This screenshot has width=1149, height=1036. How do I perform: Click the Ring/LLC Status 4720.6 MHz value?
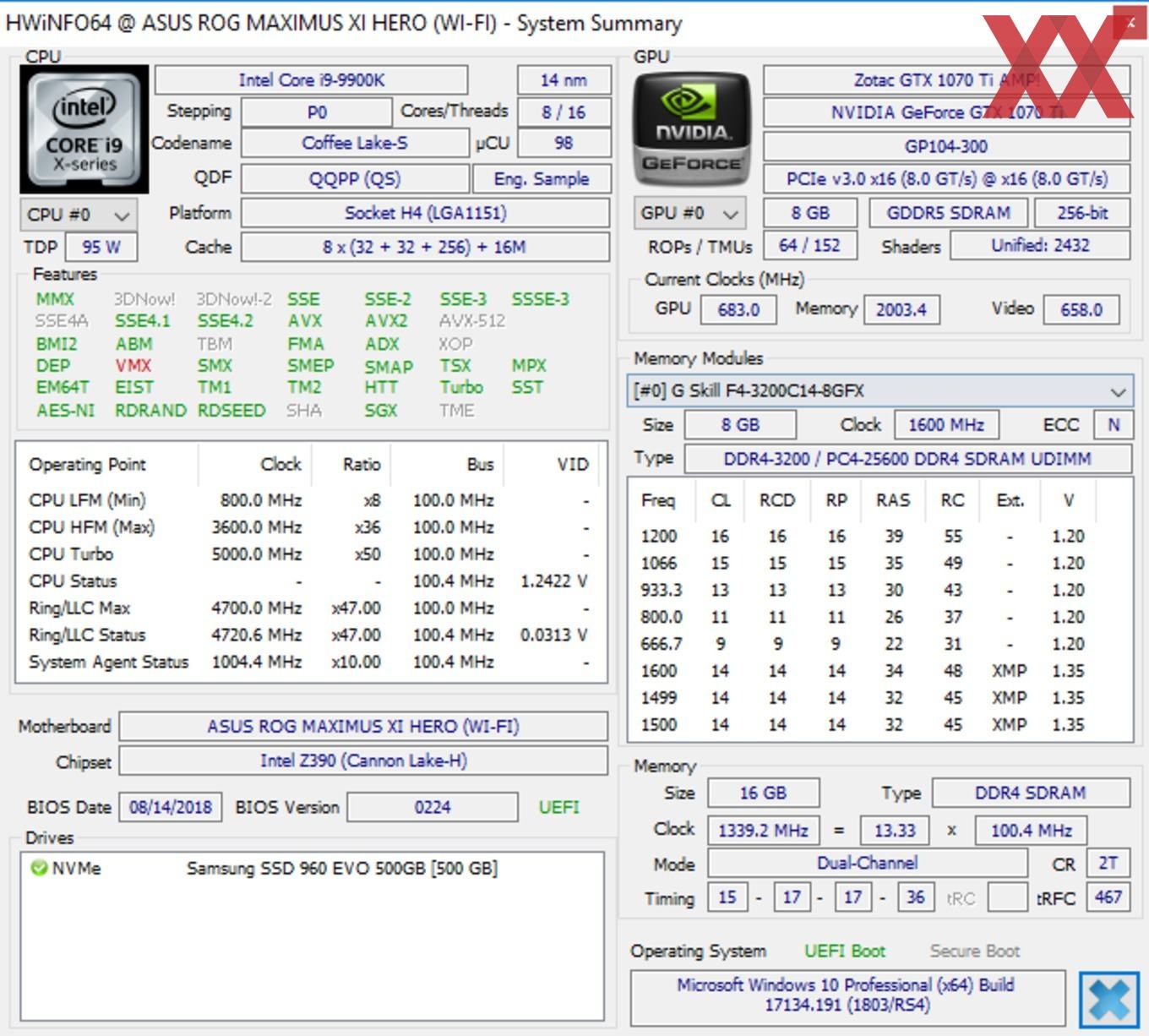pyautogui.click(x=257, y=635)
